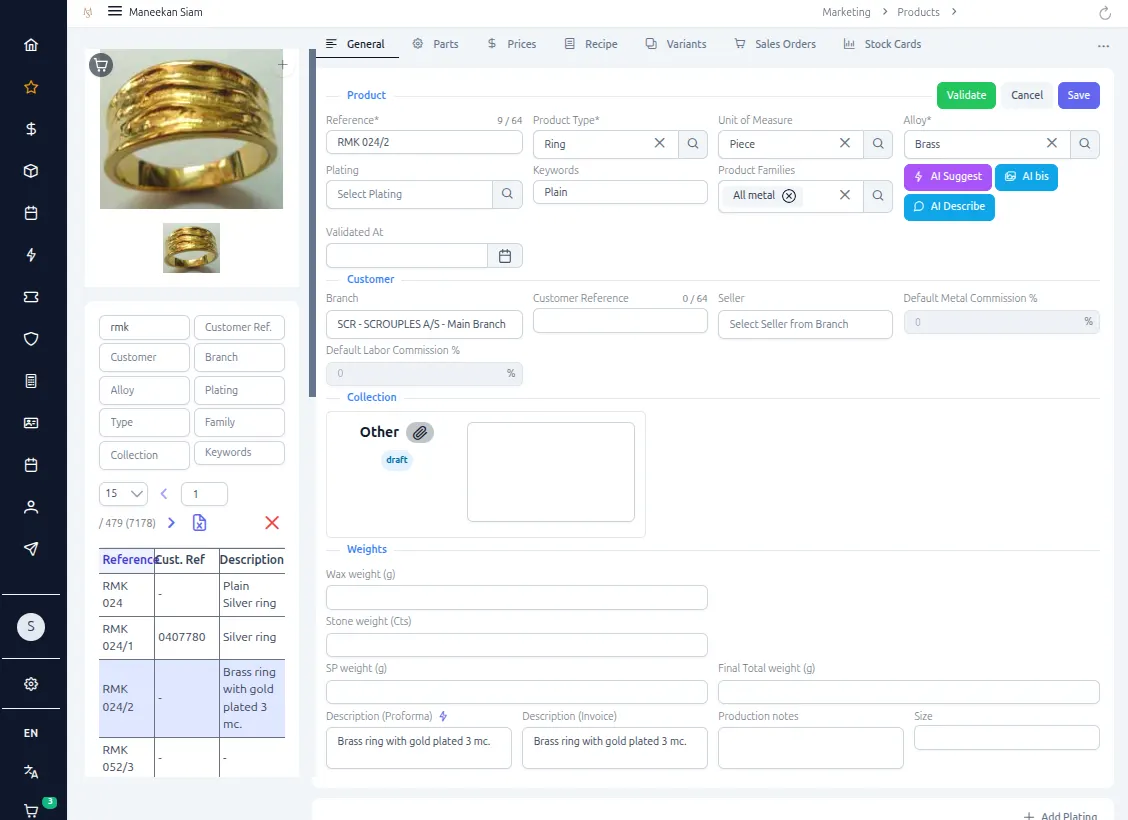The height and width of the screenshot is (820, 1128).
Task: Select the small ring thumbnail image
Action: [x=191, y=248]
